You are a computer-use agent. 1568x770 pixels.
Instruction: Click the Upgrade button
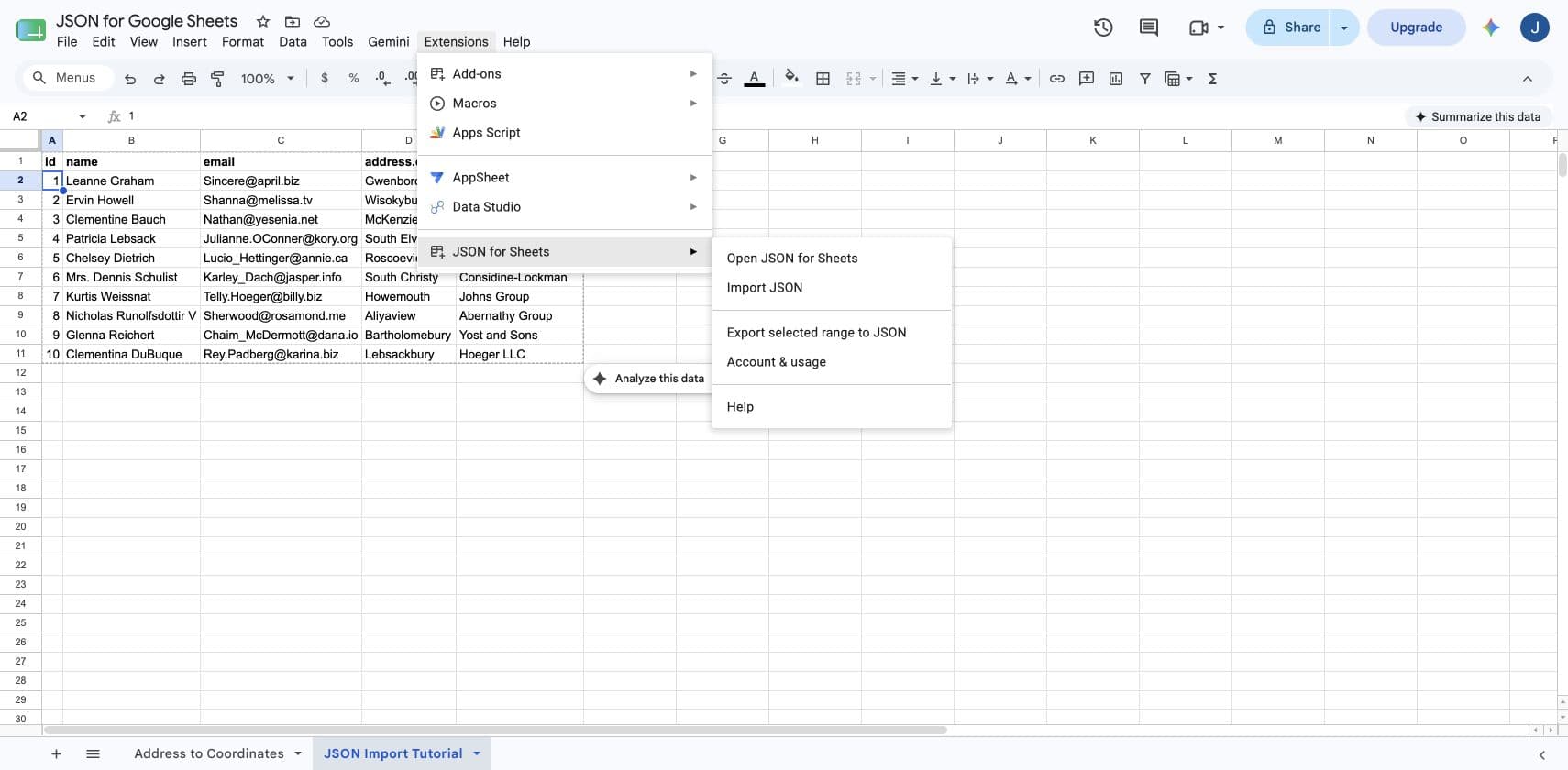point(1416,27)
